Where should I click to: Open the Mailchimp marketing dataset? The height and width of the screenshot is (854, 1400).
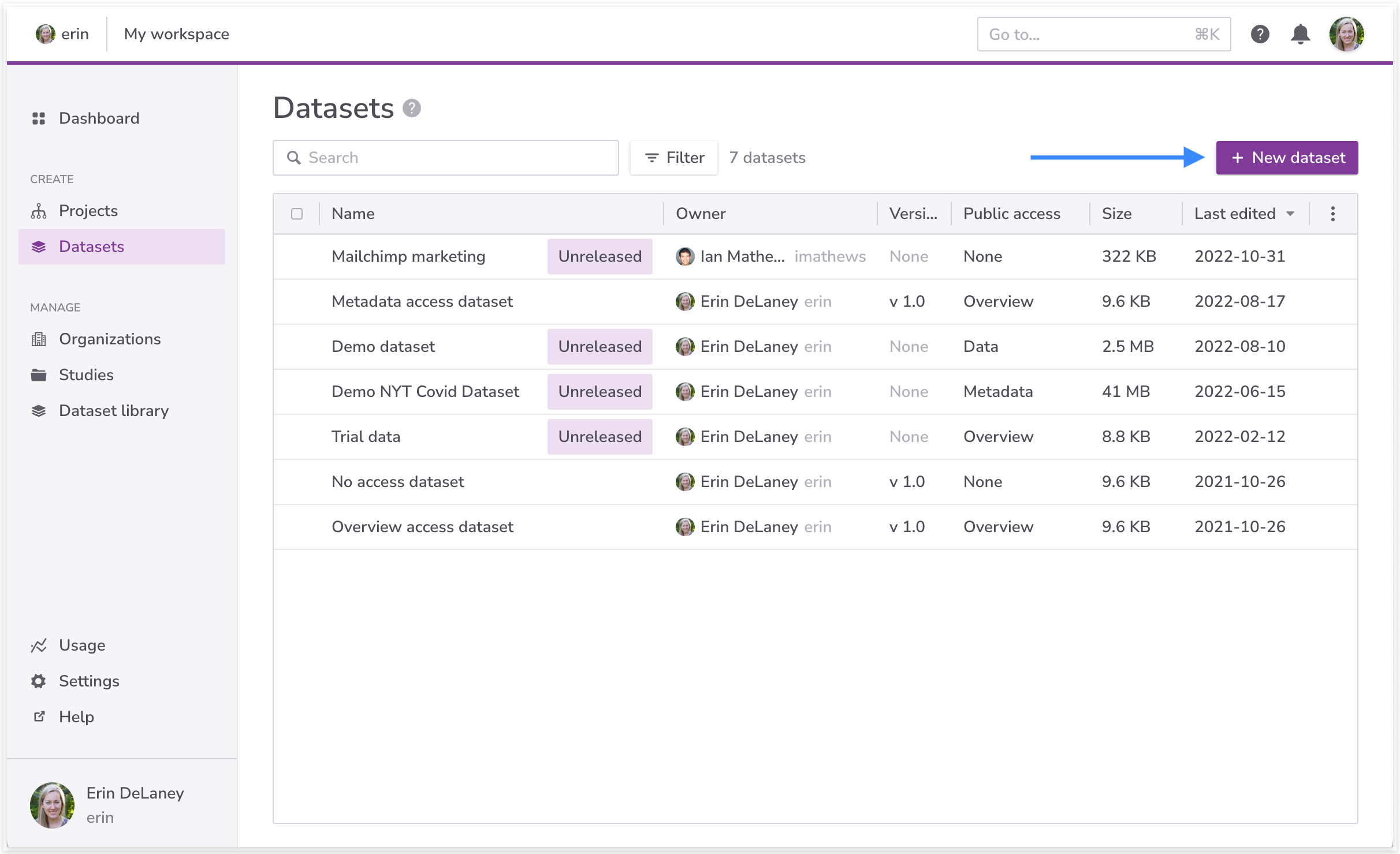pyautogui.click(x=408, y=257)
